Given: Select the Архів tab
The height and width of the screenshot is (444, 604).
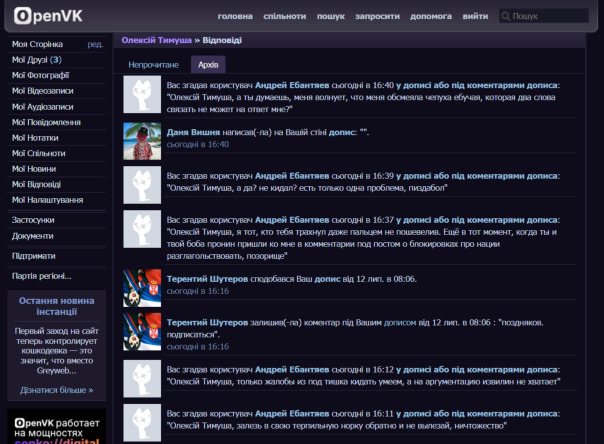Looking at the screenshot, I should [x=208, y=65].
